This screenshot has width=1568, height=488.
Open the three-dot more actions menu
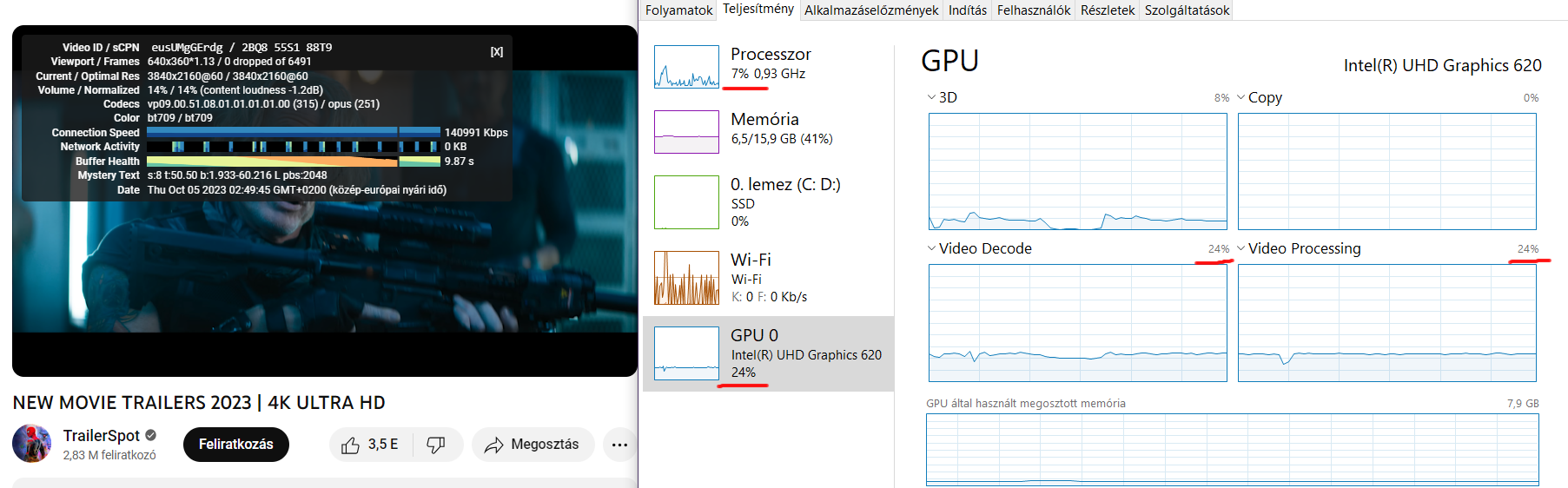click(x=619, y=445)
